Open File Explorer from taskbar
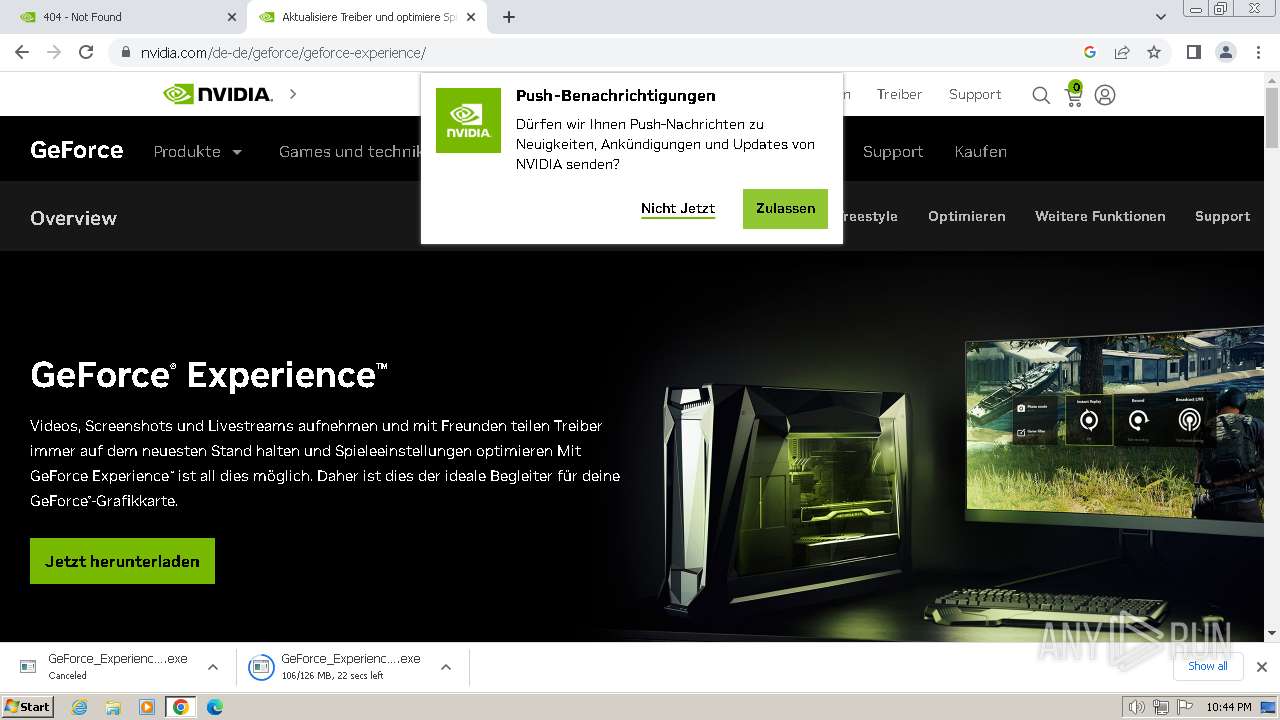This screenshot has height=720, width=1280. 113,707
